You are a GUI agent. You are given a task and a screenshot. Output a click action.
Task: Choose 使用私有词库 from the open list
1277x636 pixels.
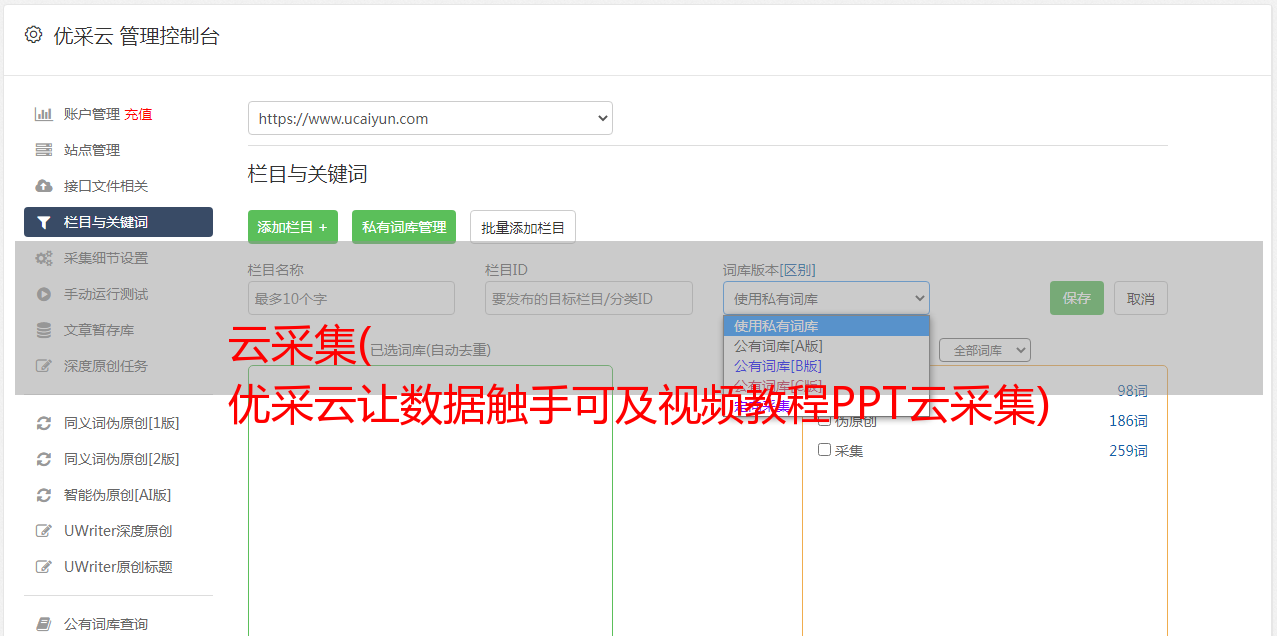click(x=826, y=326)
